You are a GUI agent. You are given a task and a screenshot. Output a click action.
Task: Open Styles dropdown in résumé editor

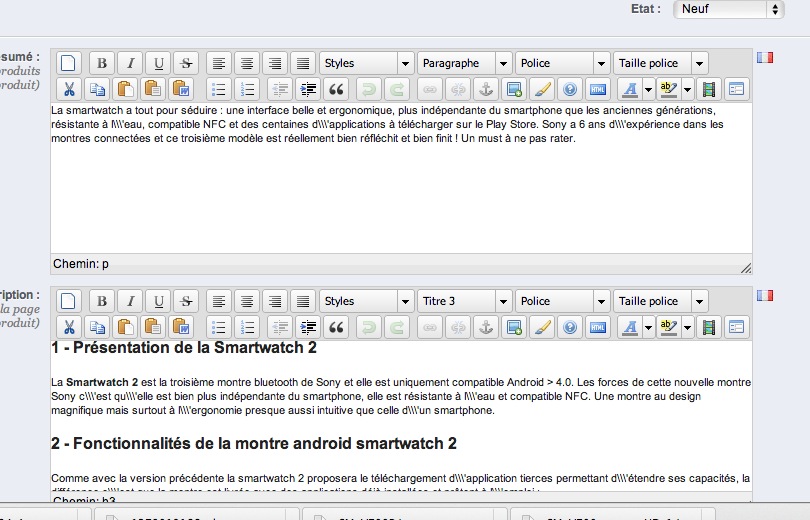pyautogui.click(x=366, y=63)
